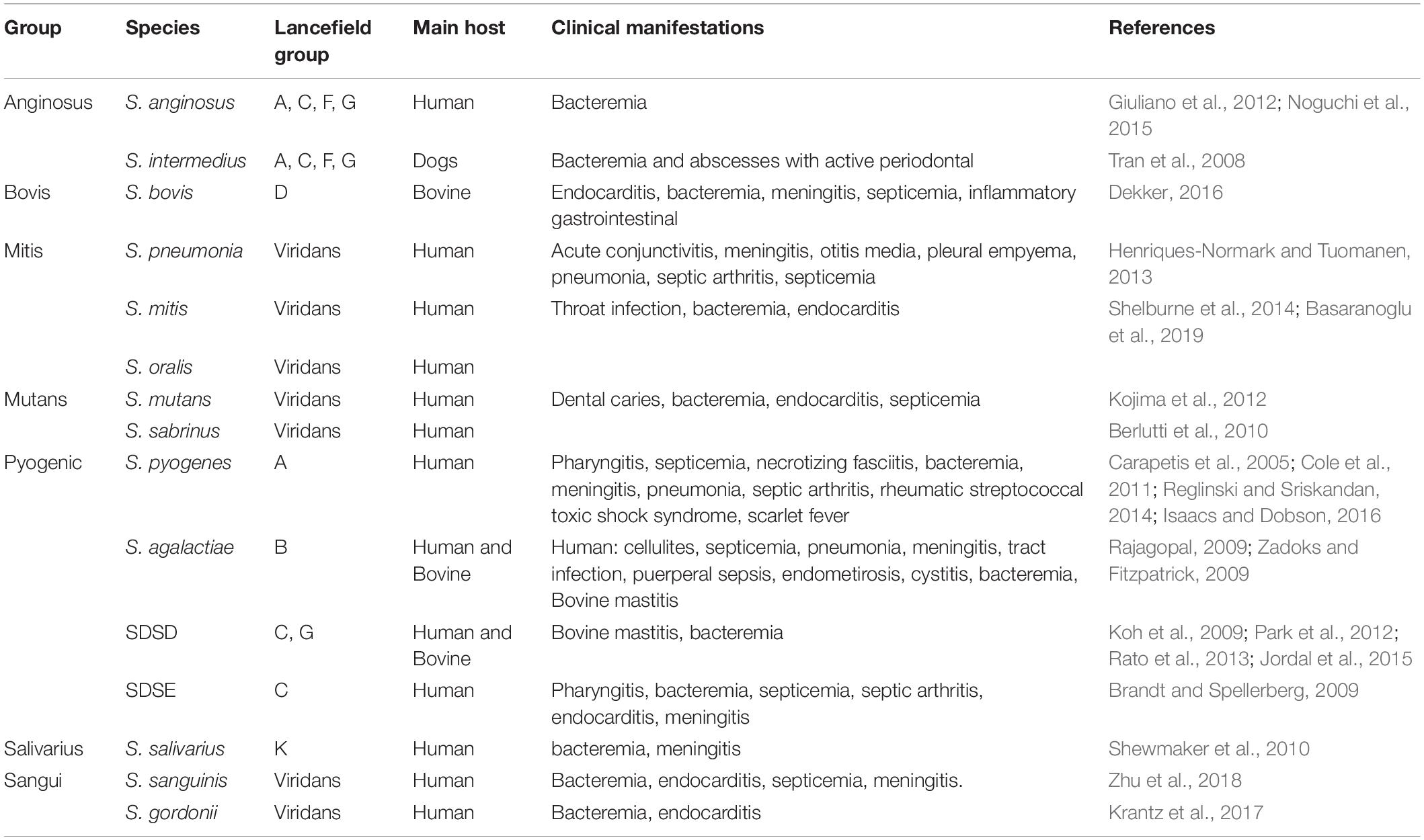The width and height of the screenshot is (1424, 840).
Task: Follow the Dekker, 2016 citation link
Action: point(1165,192)
